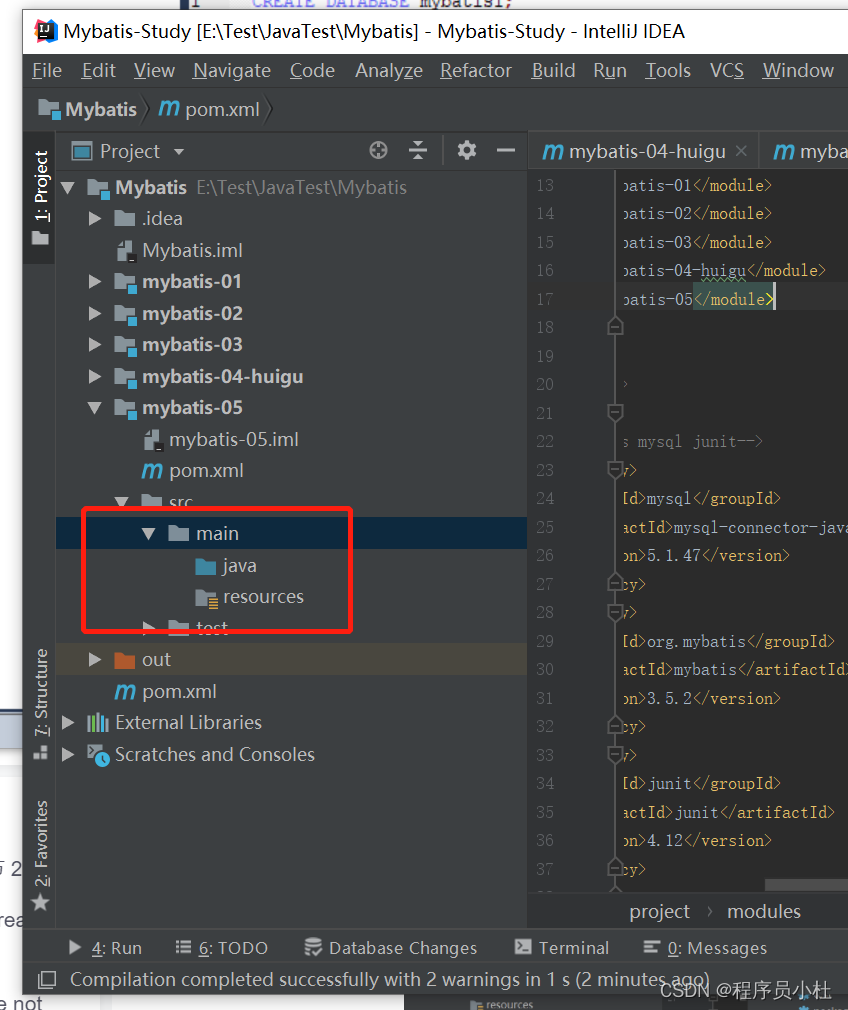Click the Mybatis.iml file icon

click(126, 251)
